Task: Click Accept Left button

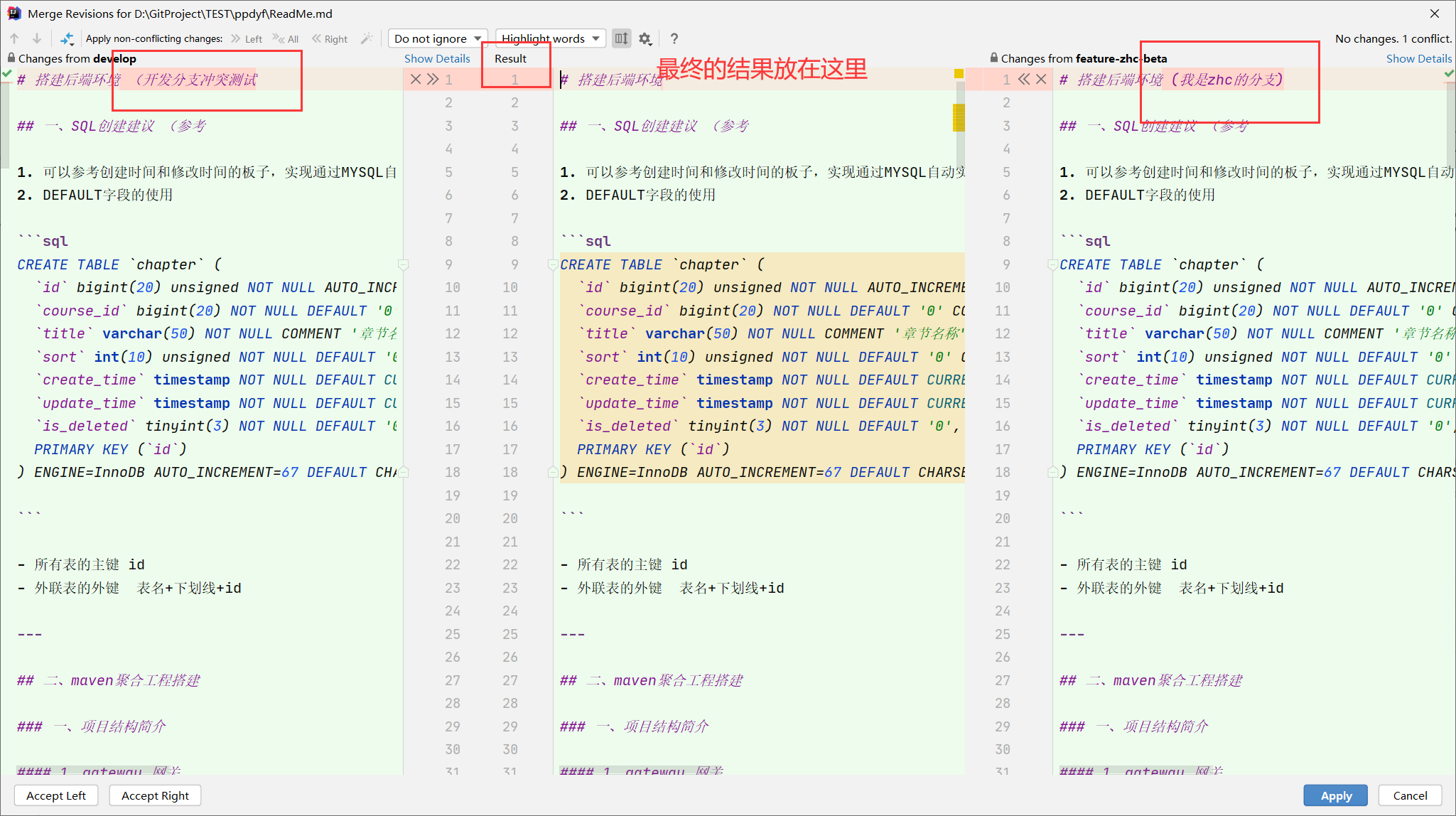Action: 56,795
